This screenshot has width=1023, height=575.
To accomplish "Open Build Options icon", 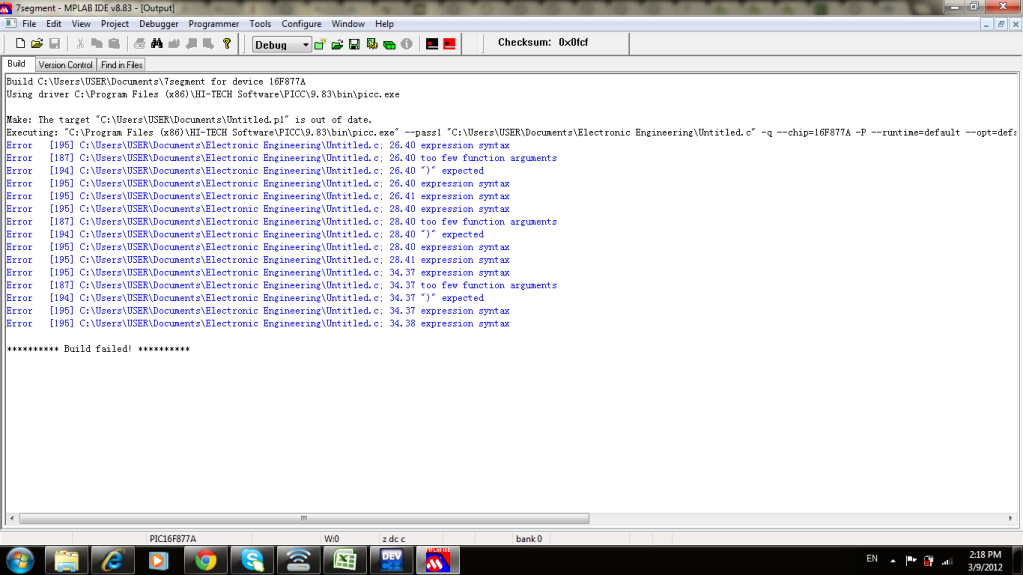I will 372,44.
